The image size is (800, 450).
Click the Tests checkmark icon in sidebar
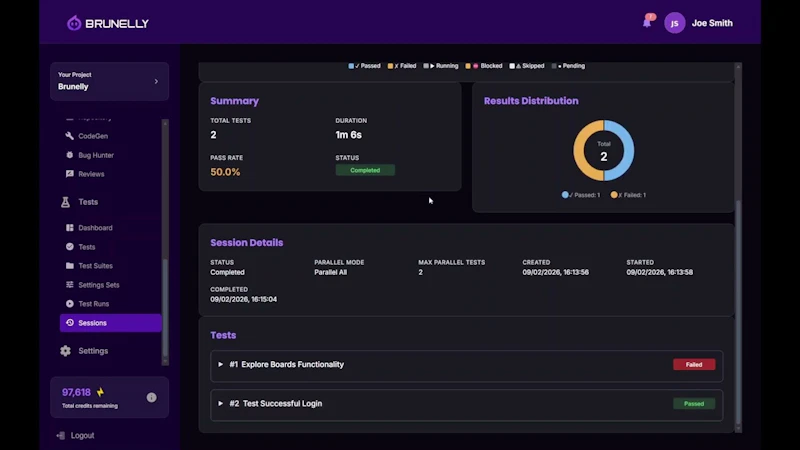[69, 246]
